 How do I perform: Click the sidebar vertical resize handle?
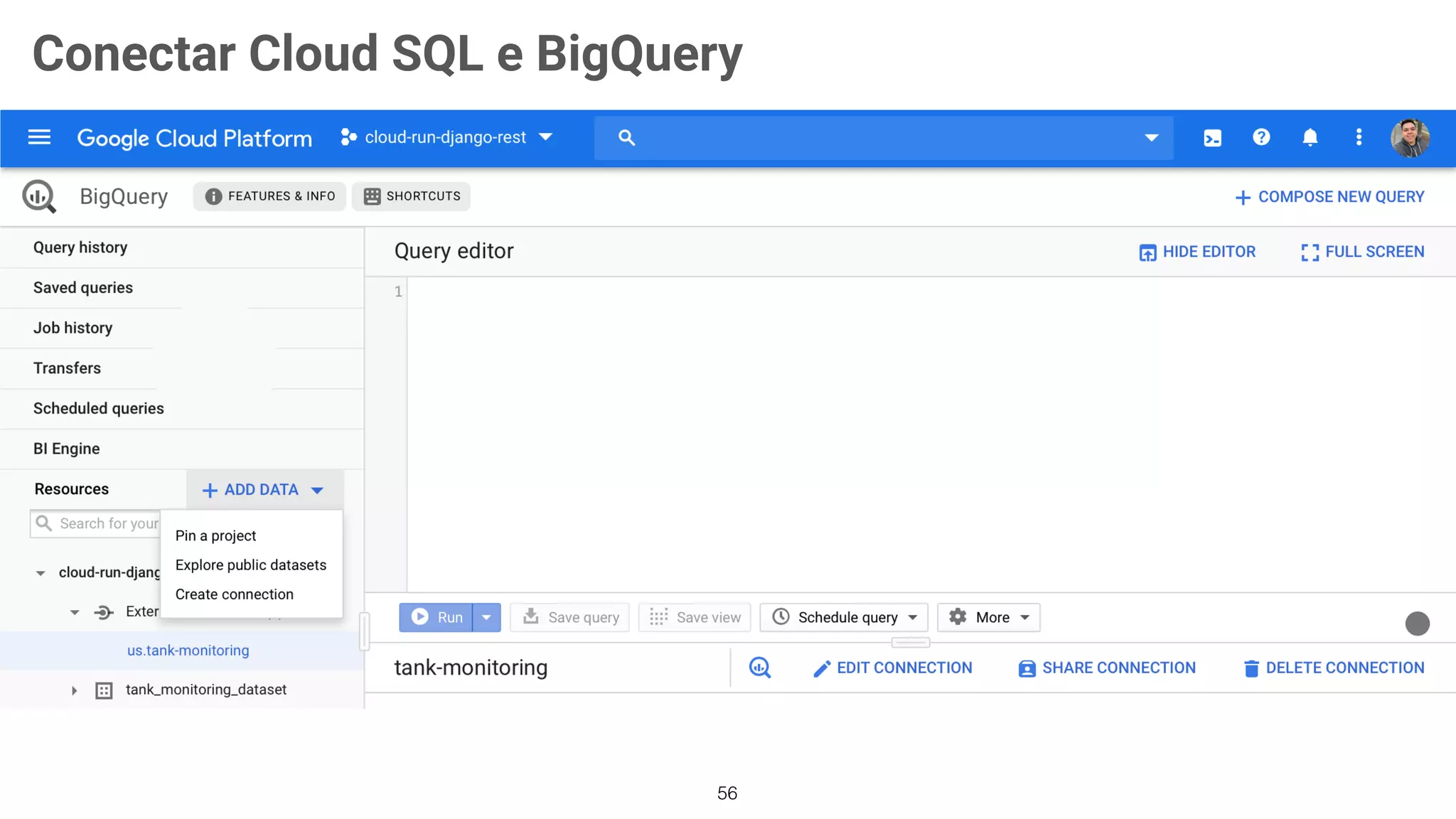[x=364, y=631]
